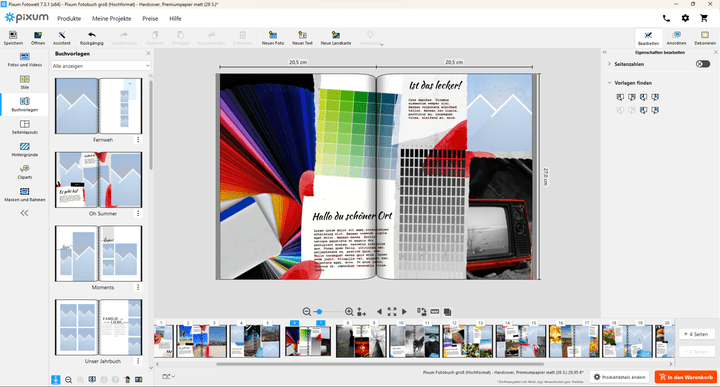The image size is (720, 387).
Task: Go to previous page spread
Action: click(379, 312)
